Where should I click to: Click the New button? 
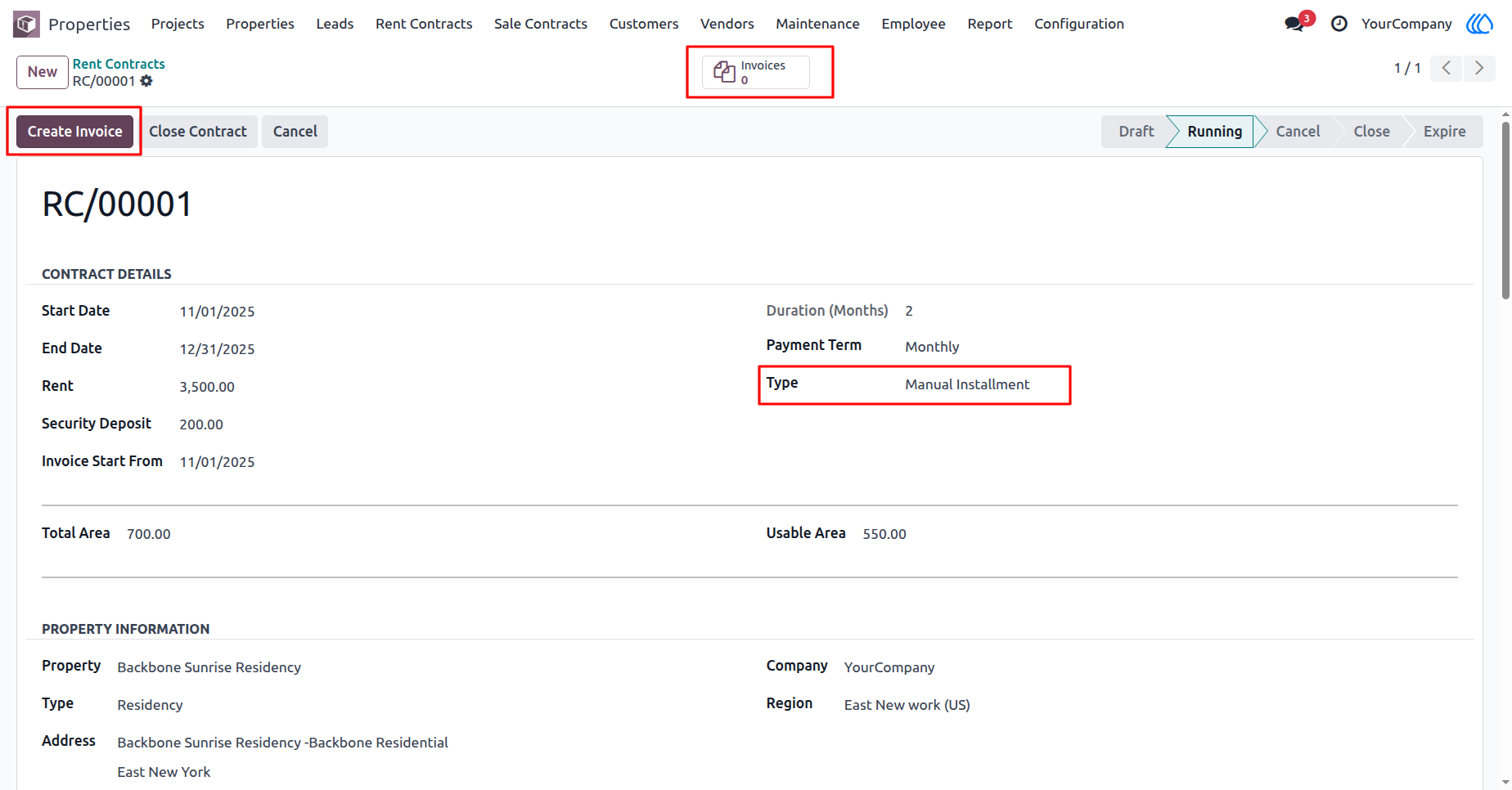click(43, 72)
